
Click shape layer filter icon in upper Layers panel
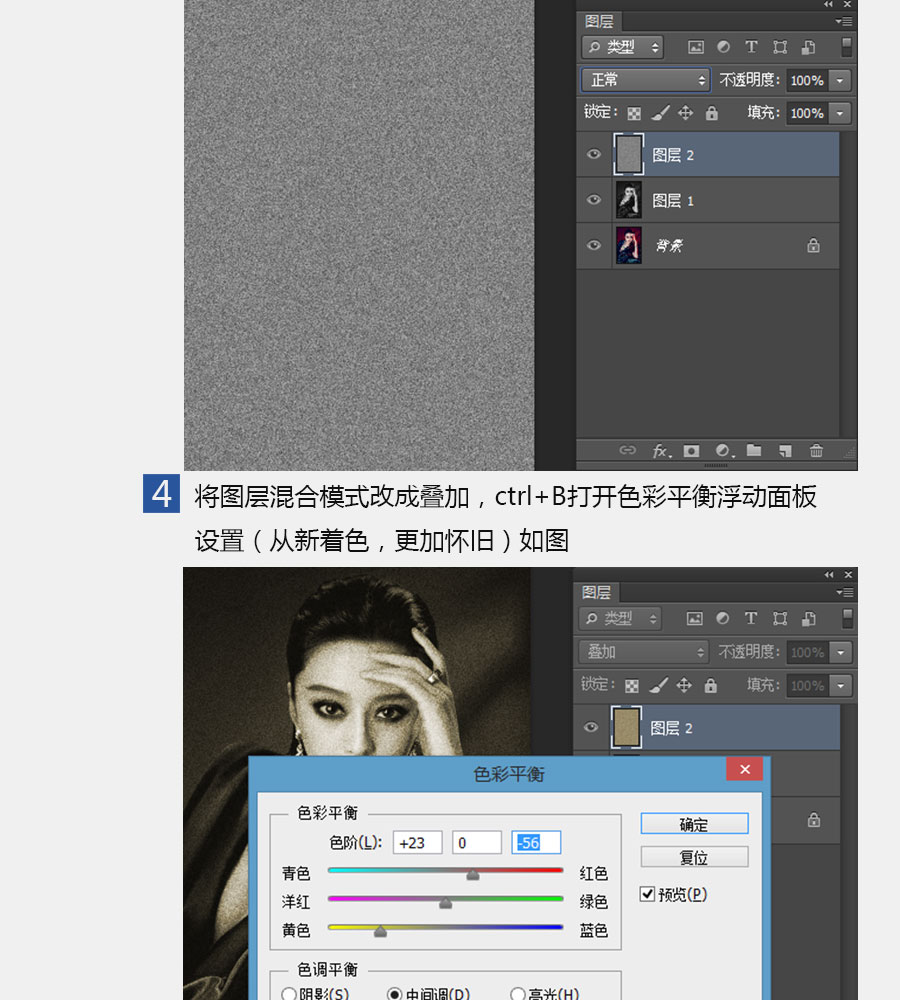coord(780,47)
